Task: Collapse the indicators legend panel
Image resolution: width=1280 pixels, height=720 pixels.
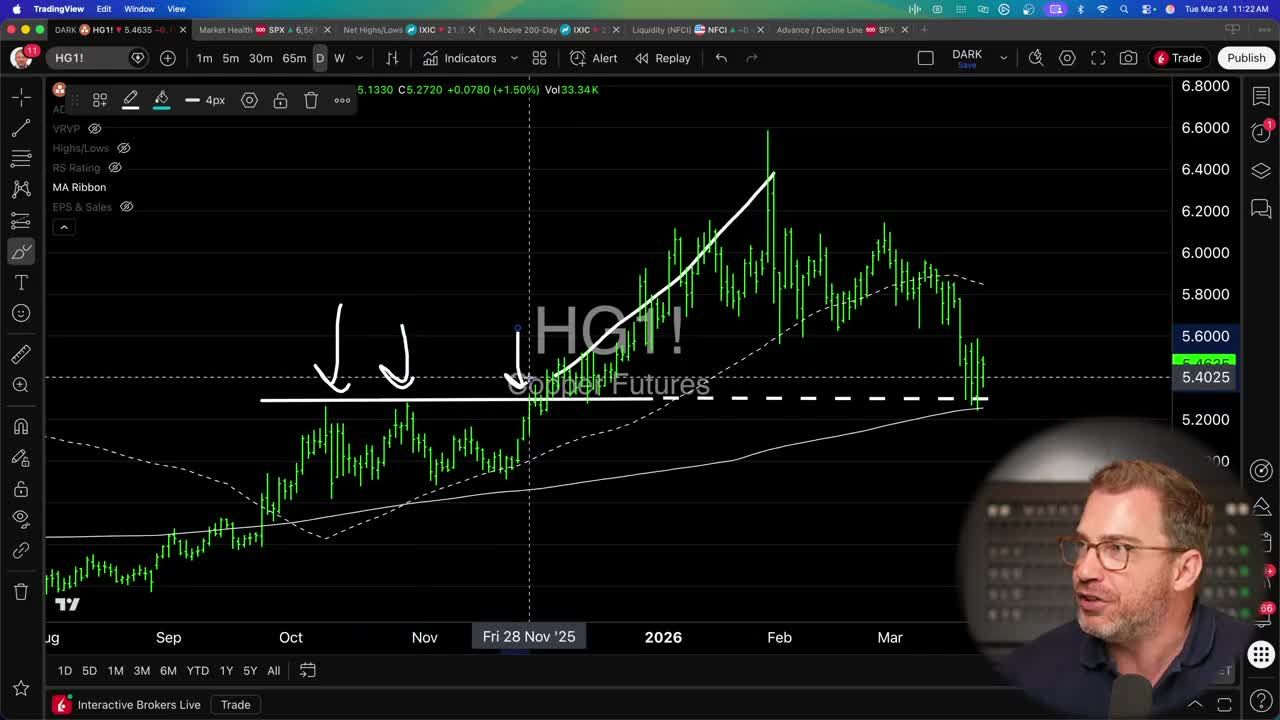Action: point(64,226)
